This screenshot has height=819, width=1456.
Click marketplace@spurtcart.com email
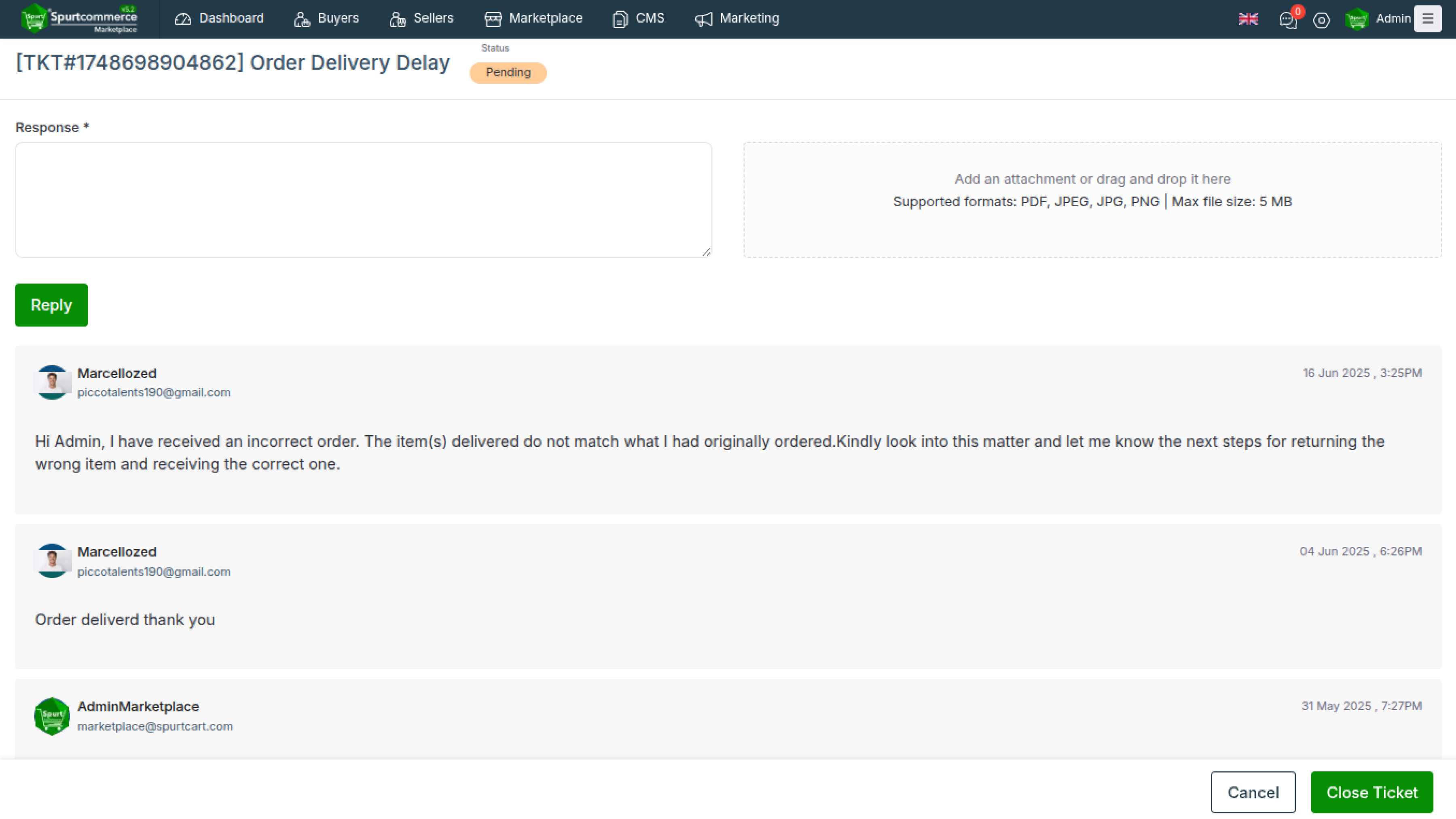tap(155, 726)
